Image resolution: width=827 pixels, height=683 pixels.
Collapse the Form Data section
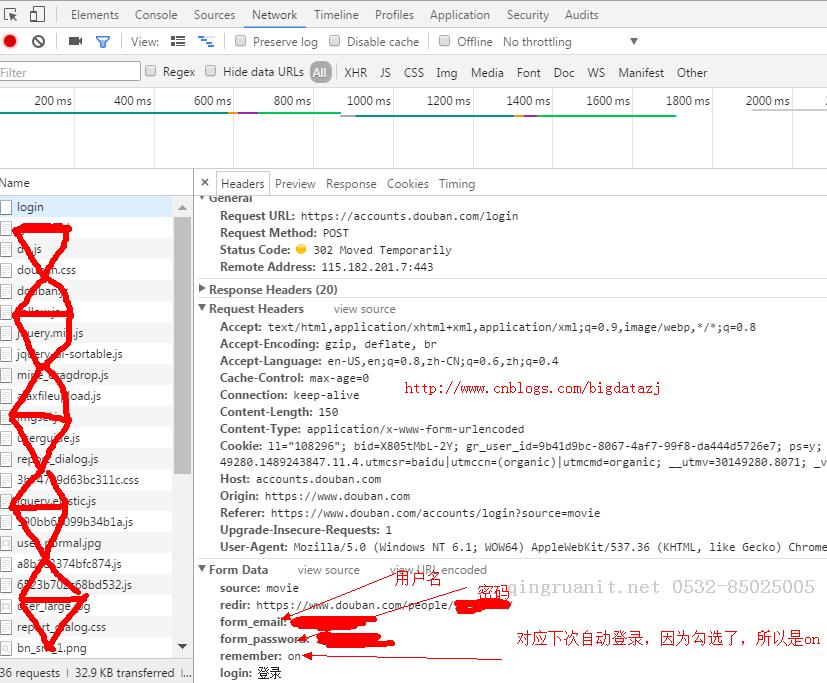pyautogui.click(x=202, y=569)
